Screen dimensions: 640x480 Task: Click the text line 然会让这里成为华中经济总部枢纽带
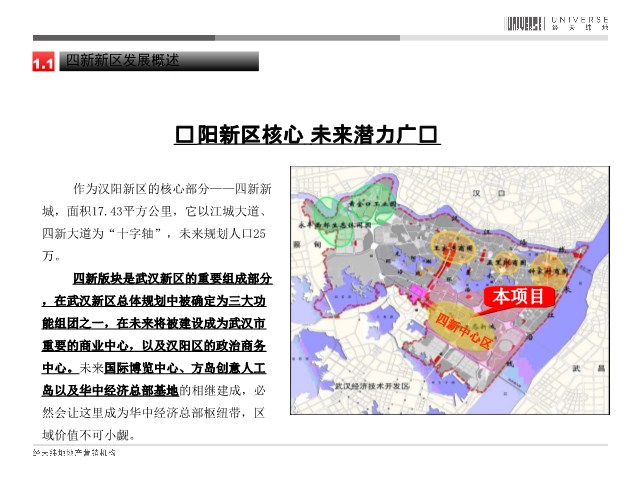[x=153, y=413]
